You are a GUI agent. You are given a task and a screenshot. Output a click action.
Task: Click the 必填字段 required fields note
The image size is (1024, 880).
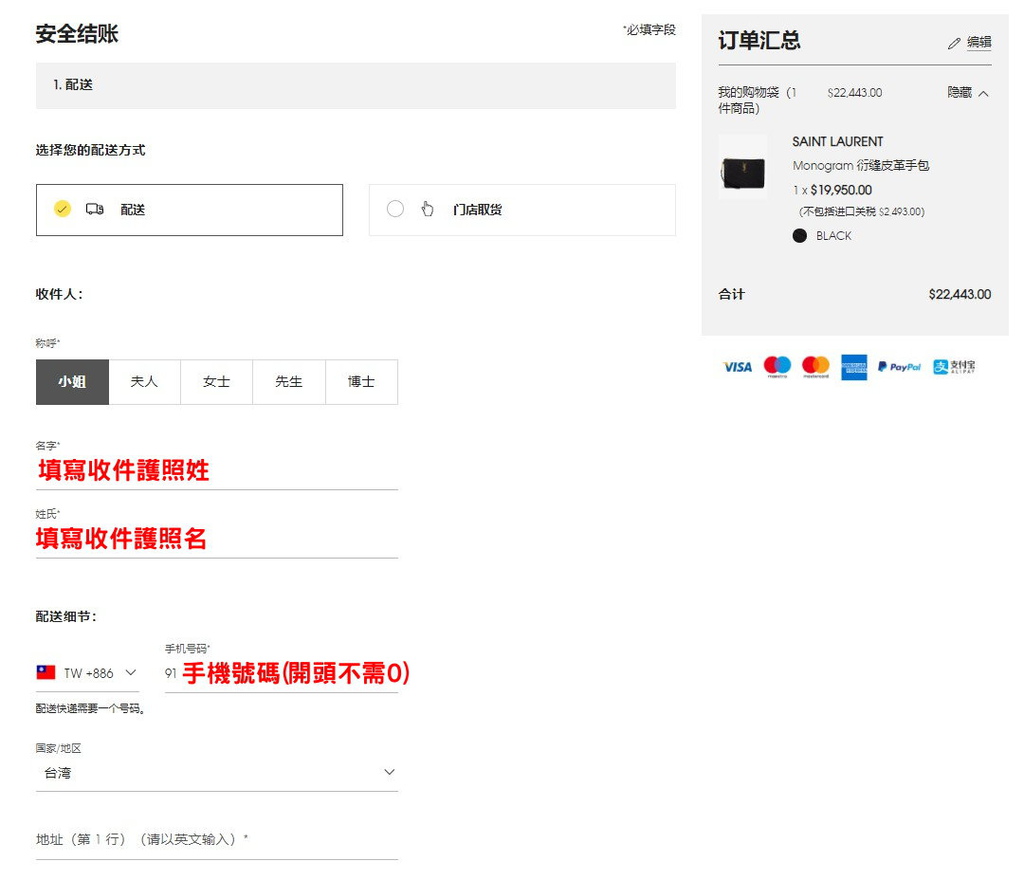[x=649, y=29]
